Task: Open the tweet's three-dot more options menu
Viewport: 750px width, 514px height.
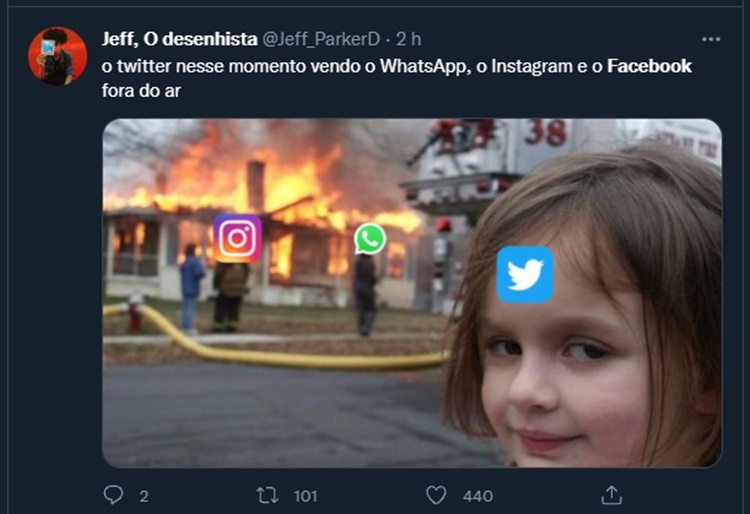Action: click(711, 39)
